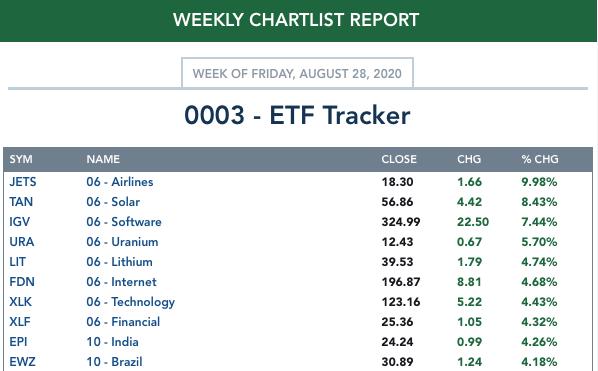The image size is (598, 371).
Task: Open the TAN symbol link
Action: coord(21,202)
